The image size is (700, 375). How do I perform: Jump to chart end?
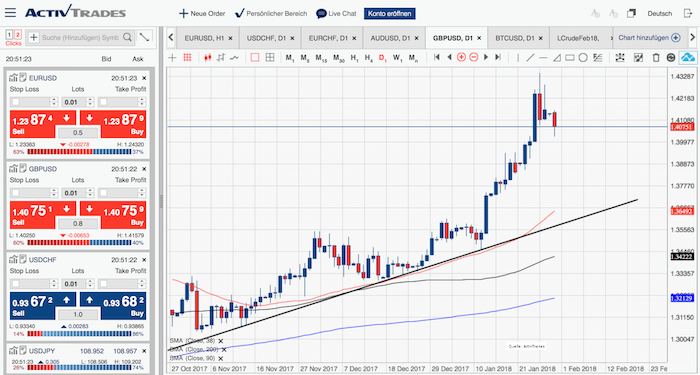[x=498, y=57]
